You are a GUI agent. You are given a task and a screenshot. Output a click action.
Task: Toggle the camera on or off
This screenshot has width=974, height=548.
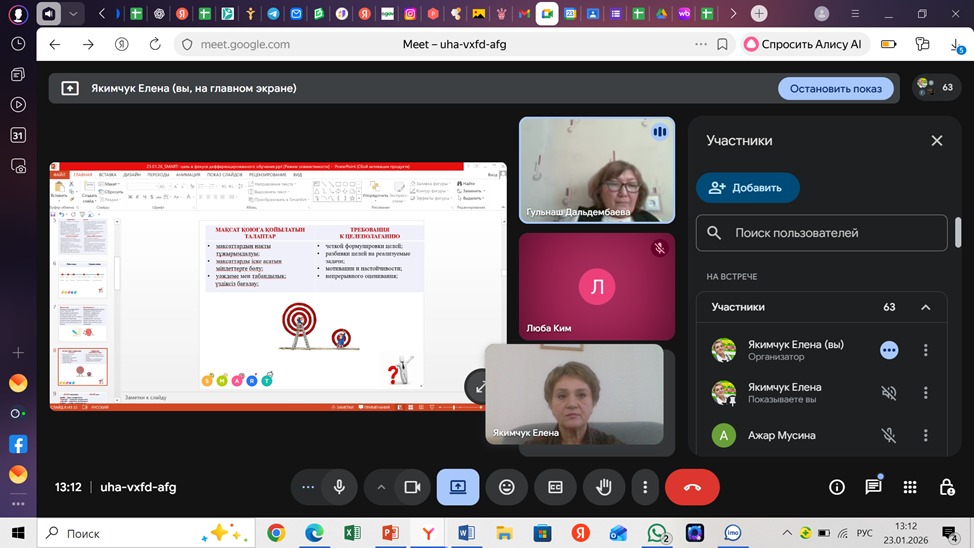[411, 487]
